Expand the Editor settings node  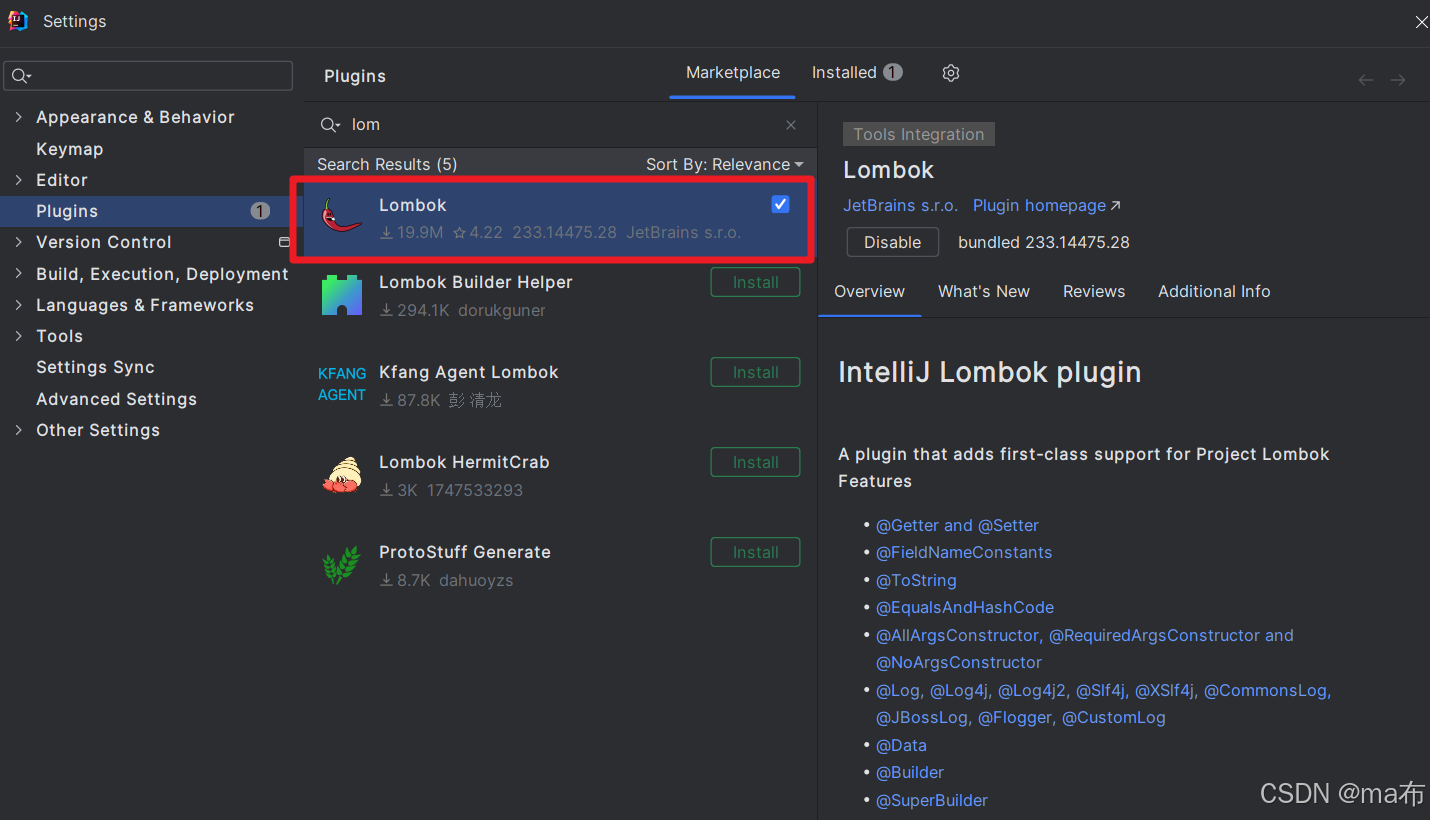(18, 180)
